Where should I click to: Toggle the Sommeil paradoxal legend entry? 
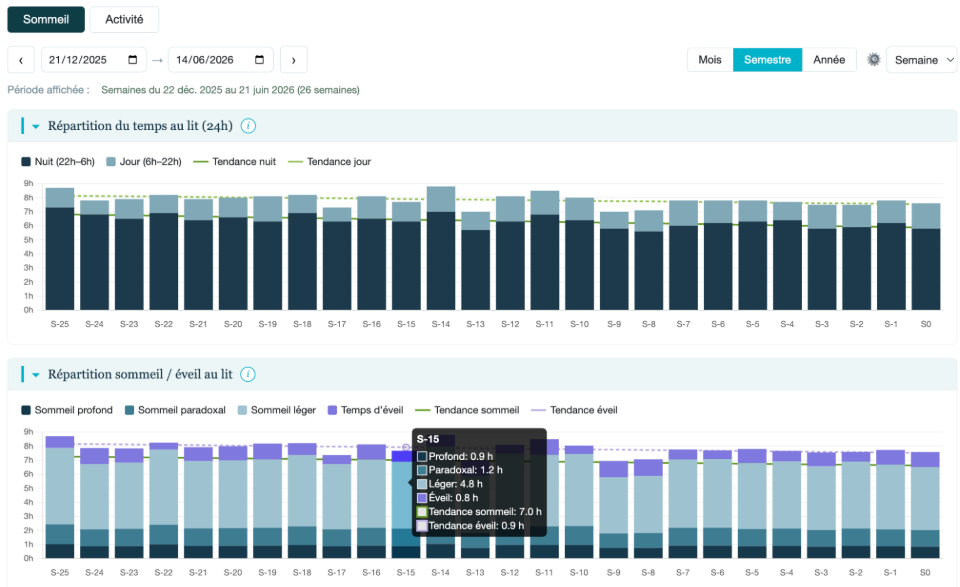click(x=175, y=410)
